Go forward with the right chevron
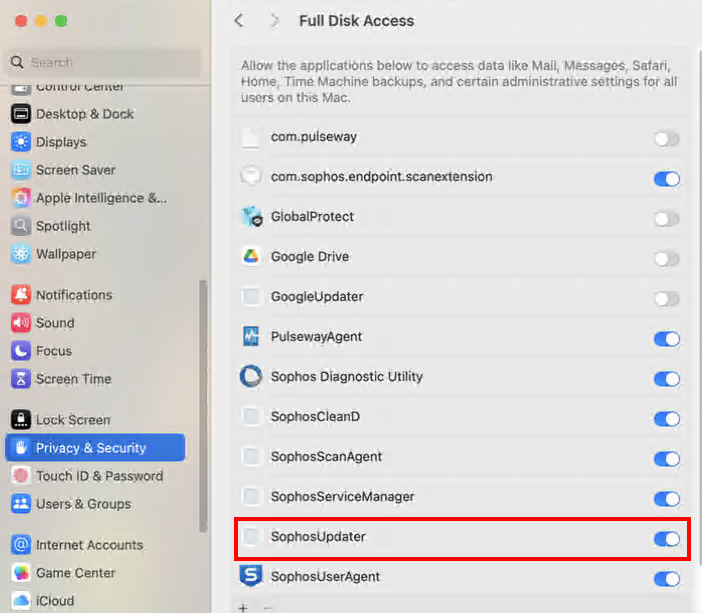 click(274, 21)
